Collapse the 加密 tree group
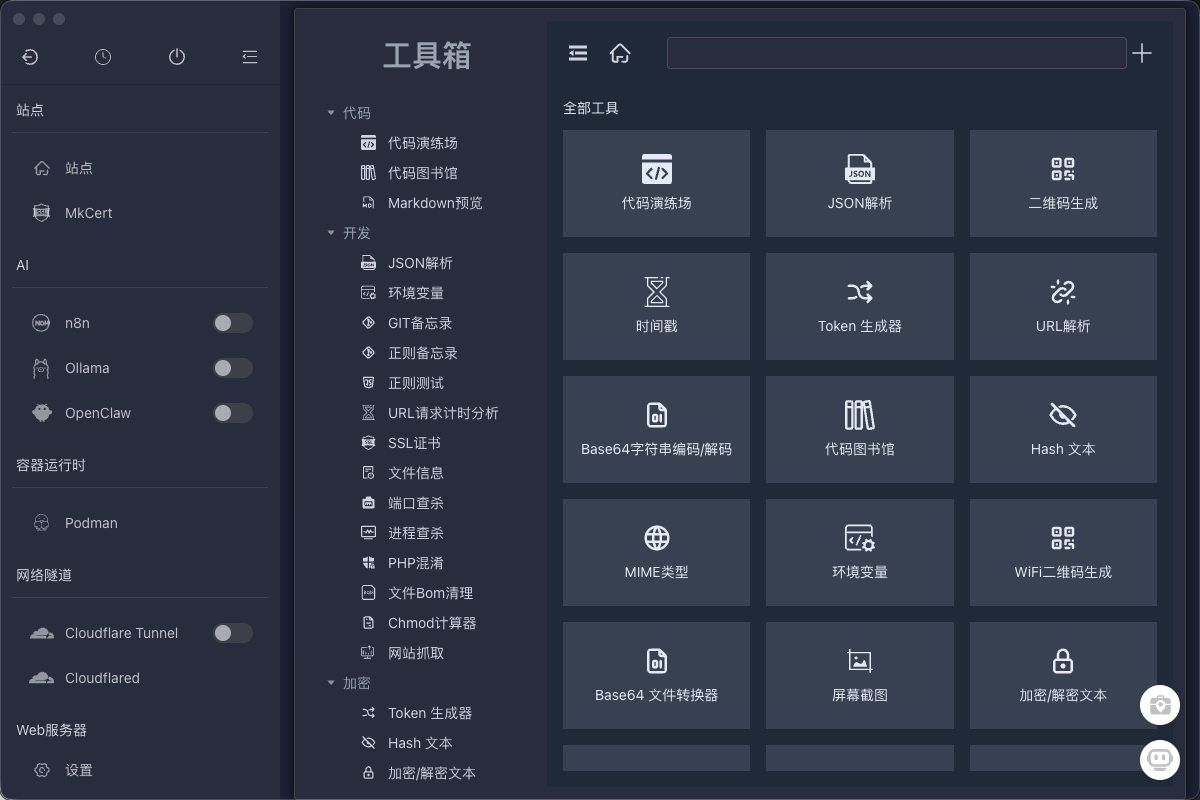Viewport: 1200px width, 800px height. click(x=331, y=683)
